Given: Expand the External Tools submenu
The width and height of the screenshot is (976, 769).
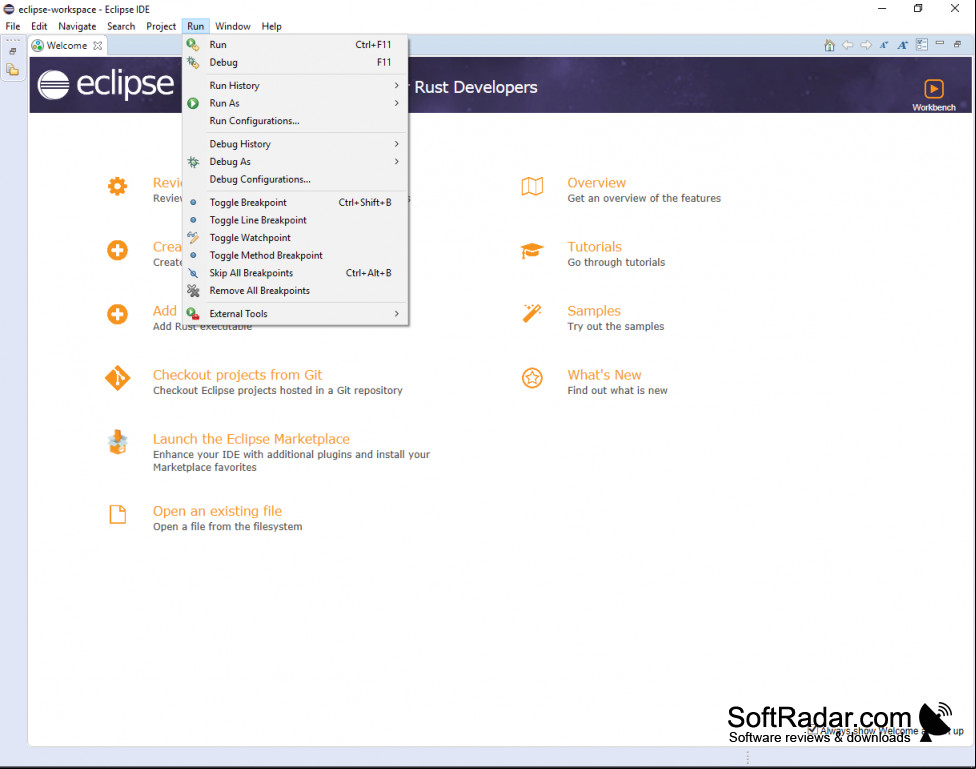Looking at the screenshot, I should [296, 314].
